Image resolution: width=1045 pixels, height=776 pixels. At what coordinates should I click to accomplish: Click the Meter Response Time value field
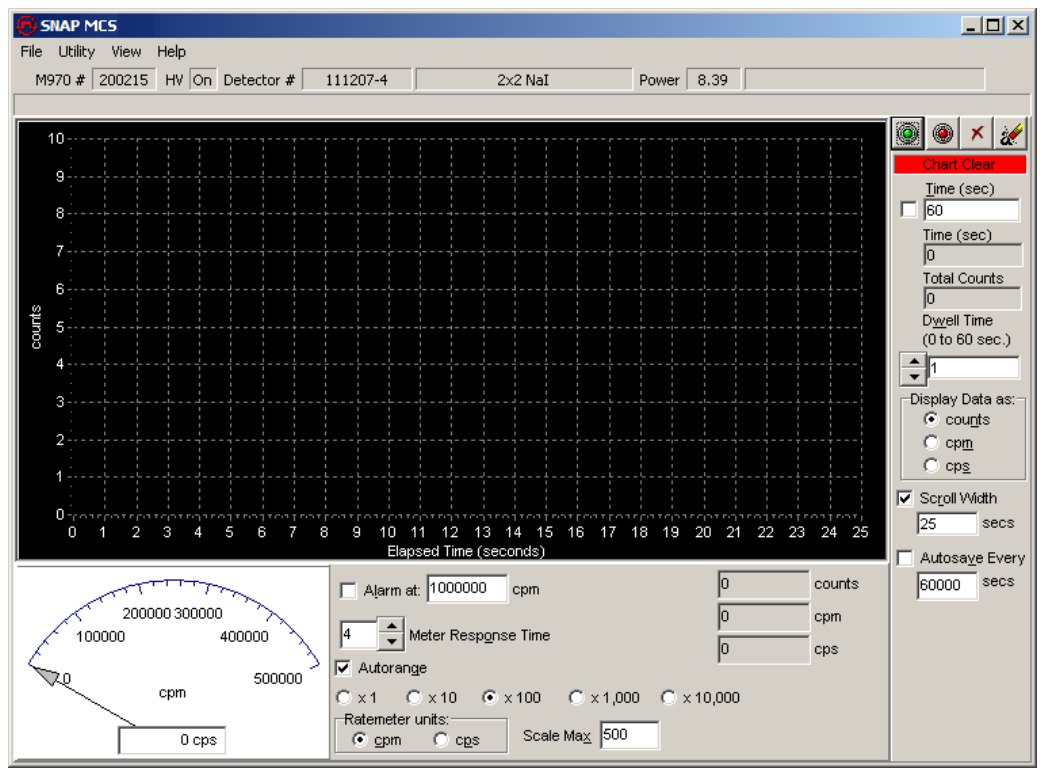[359, 635]
